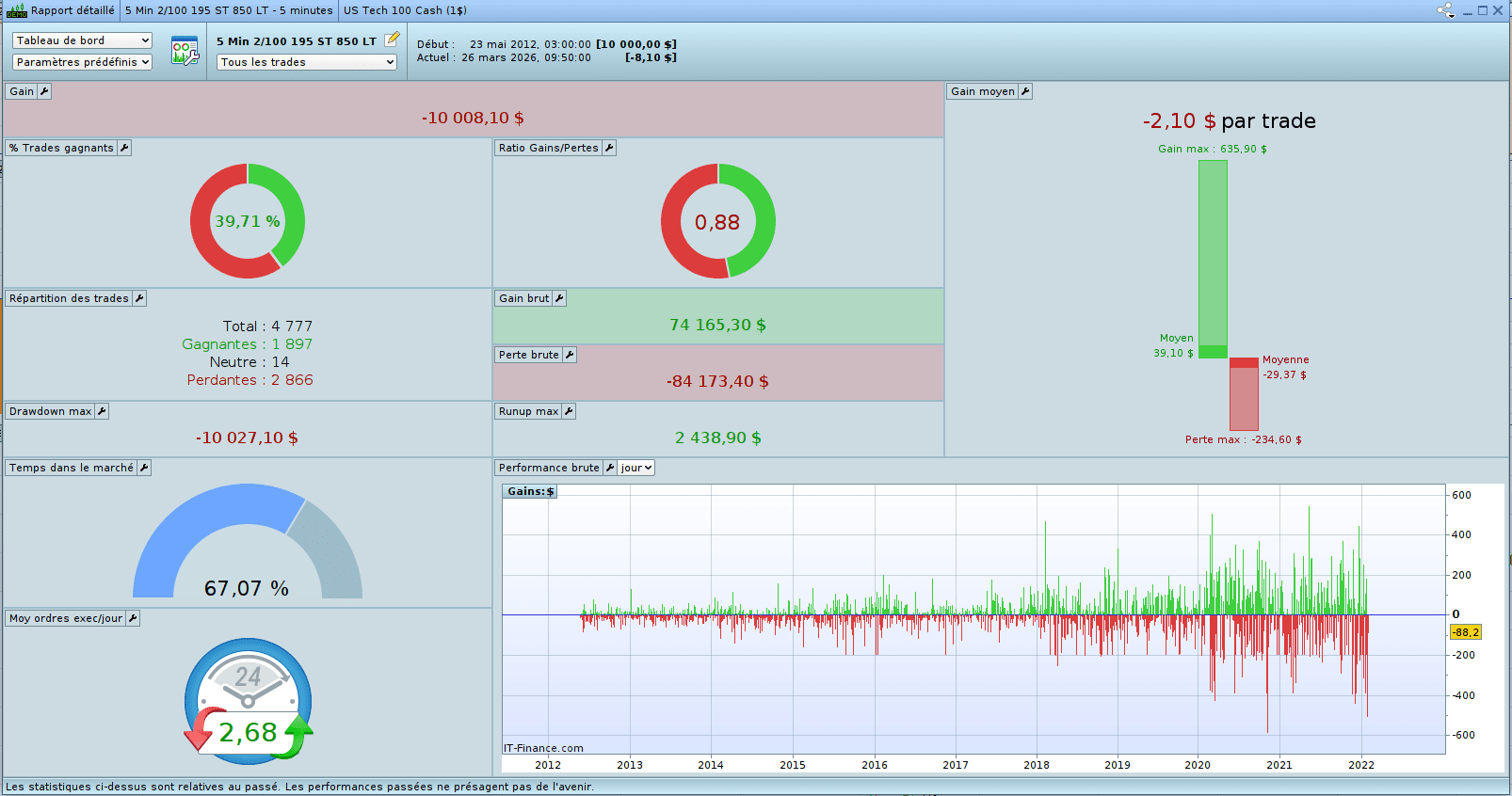Viewport: 1512px width, 796px height.
Task: Click the report settings icon in toolbar
Action: [185, 51]
